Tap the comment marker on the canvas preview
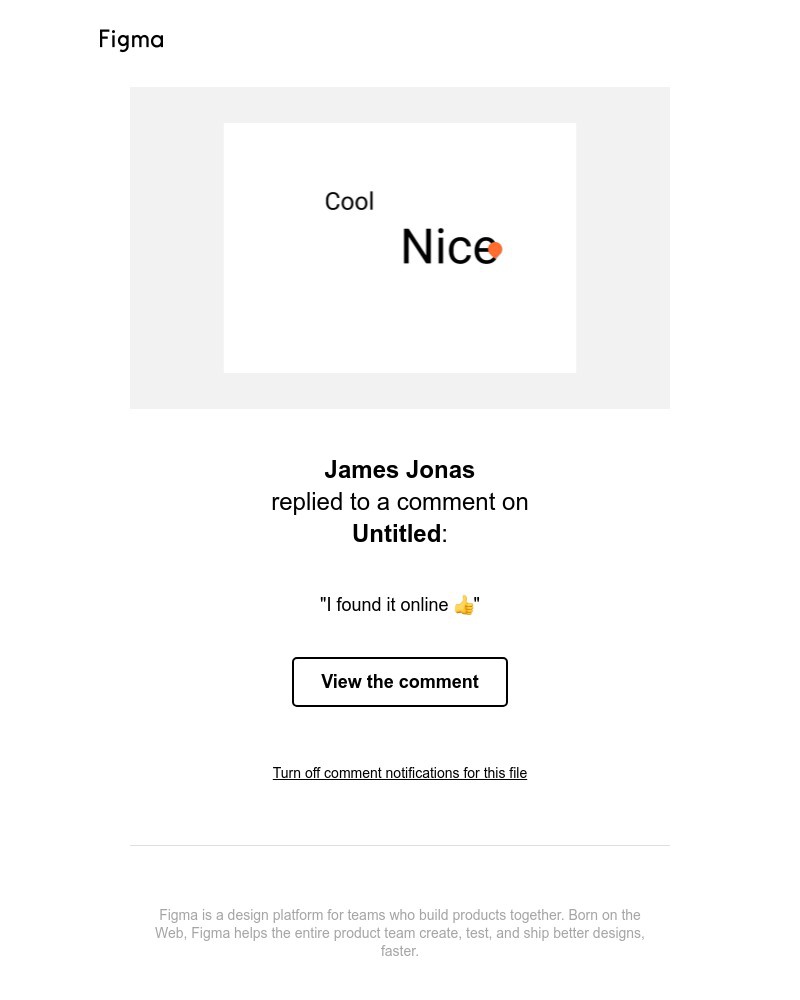 tap(494, 248)
